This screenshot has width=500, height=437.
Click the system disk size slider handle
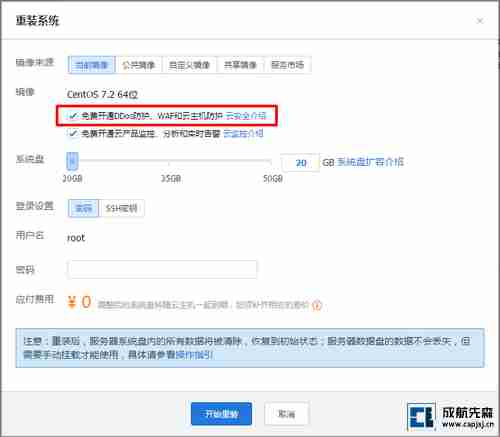(72, 161)
